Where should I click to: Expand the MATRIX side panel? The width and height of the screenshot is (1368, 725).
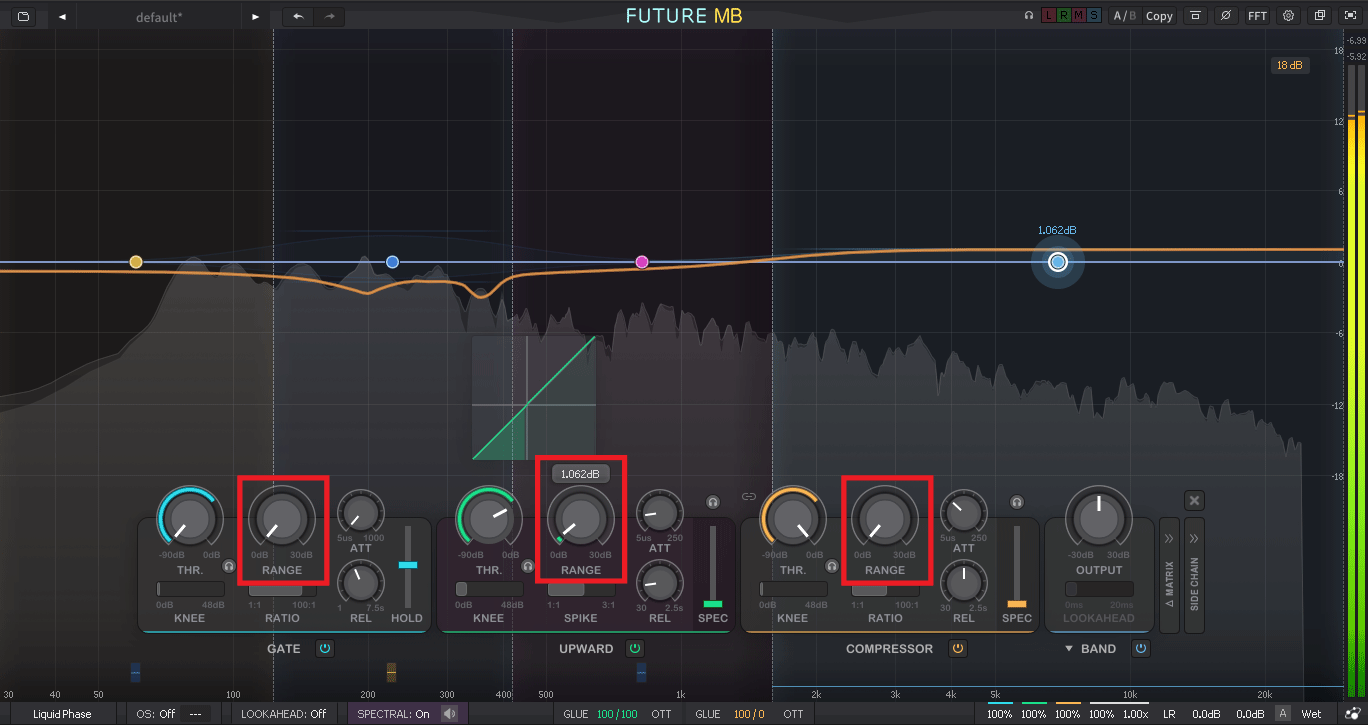pos(1168,575)
